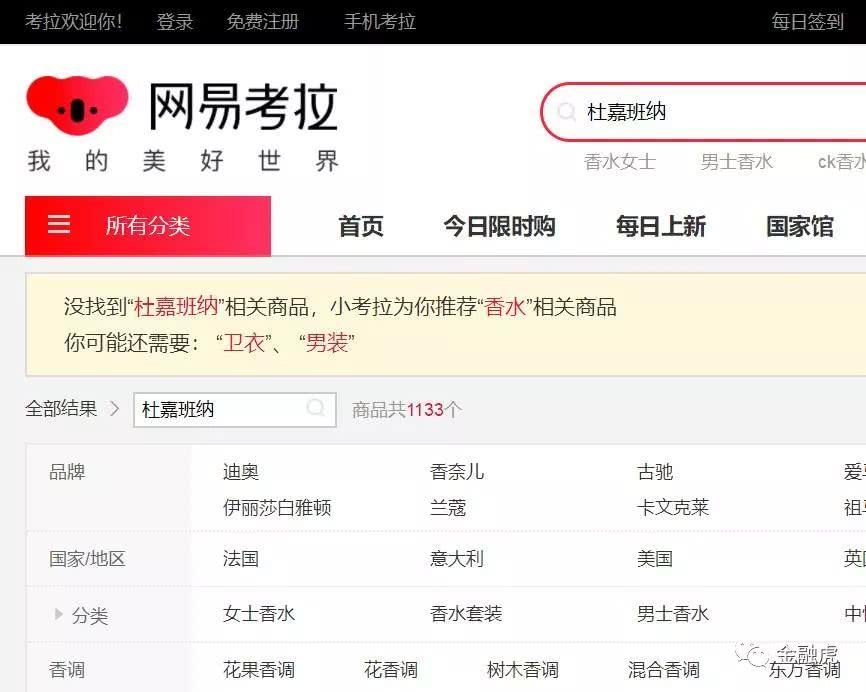Filter by brand 迪奥
Image resolution: width=866 pixels, height=692 pixels.
click(241, 472)
